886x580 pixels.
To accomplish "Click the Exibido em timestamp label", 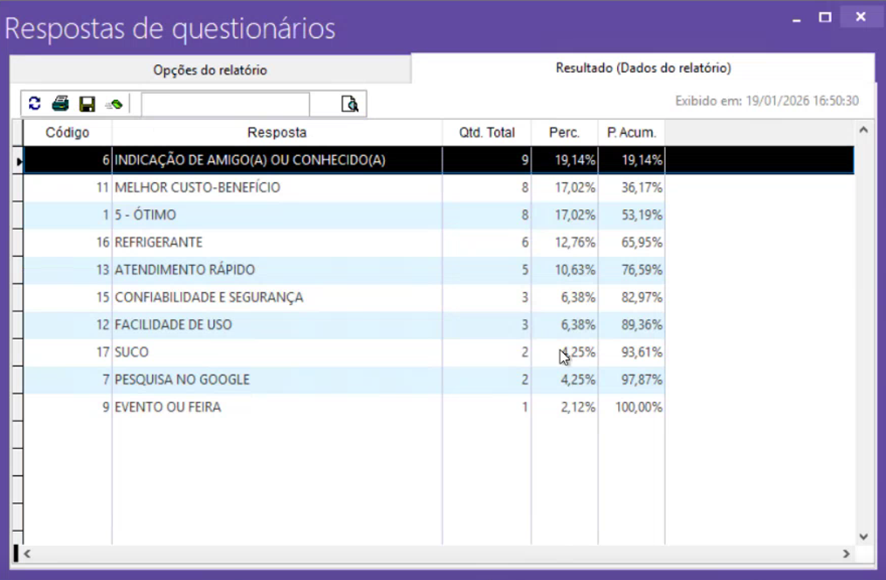I will tap(767, 101).
